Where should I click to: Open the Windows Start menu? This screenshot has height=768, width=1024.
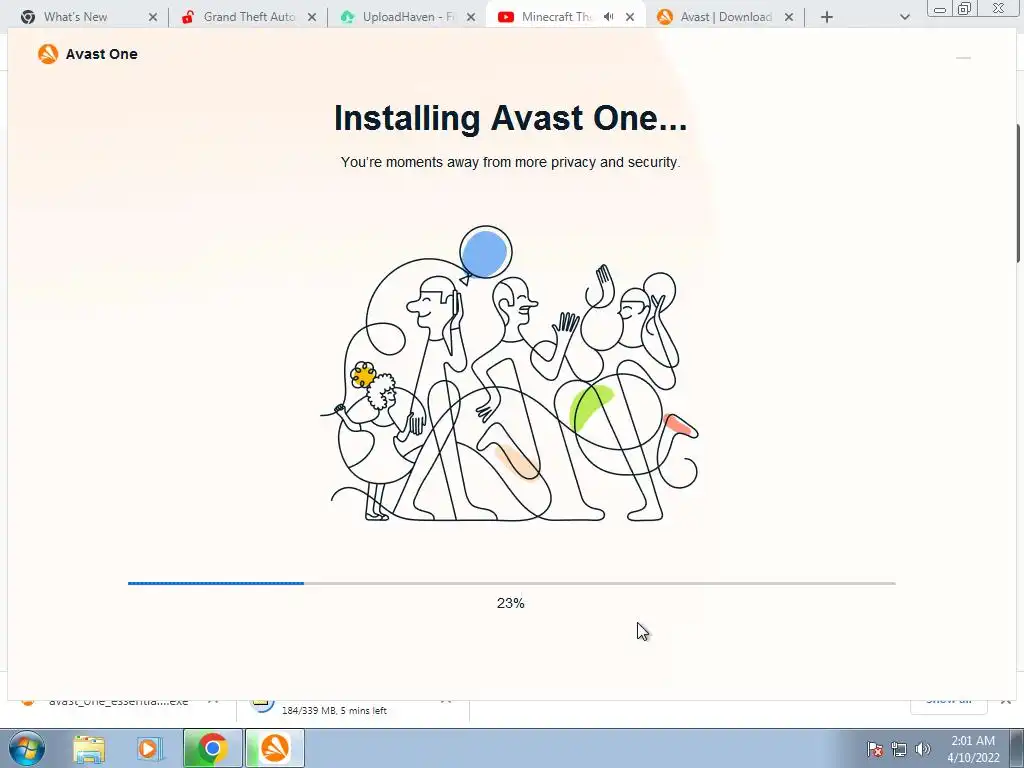pos(27,748)
